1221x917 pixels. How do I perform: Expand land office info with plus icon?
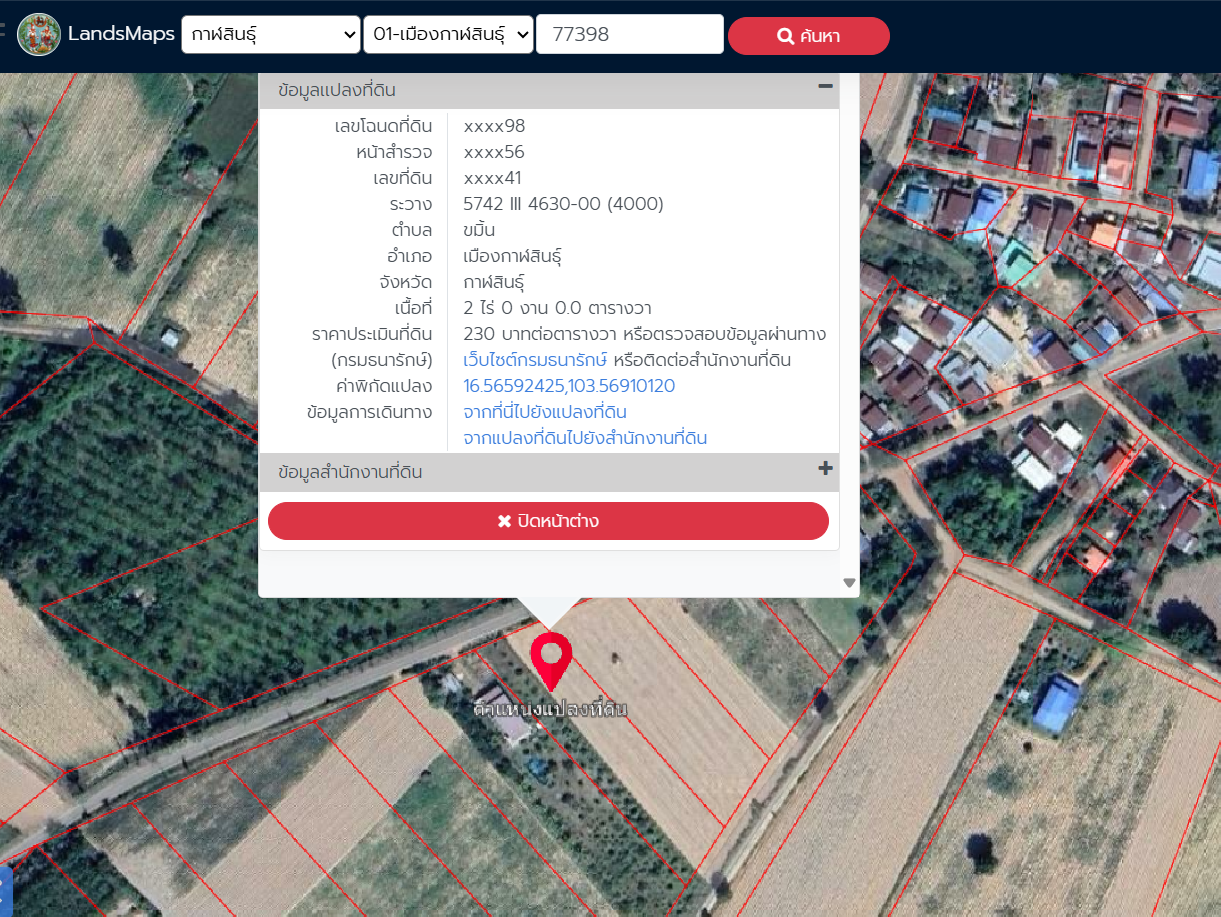tap(825, 469)
